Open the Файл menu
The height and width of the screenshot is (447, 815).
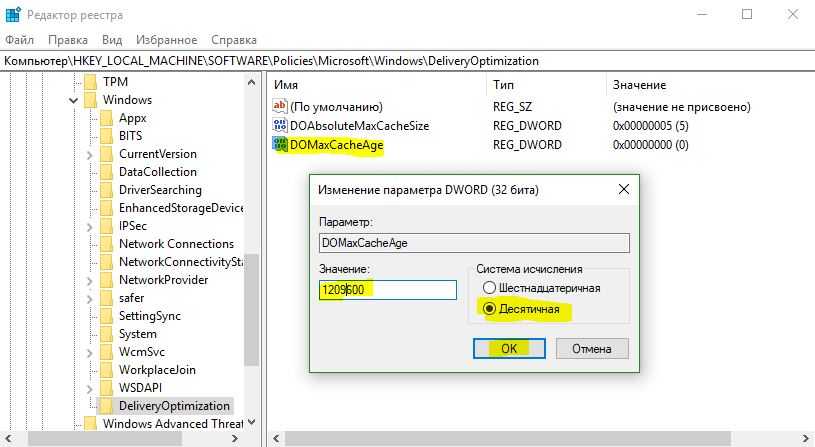coord(19,40)
